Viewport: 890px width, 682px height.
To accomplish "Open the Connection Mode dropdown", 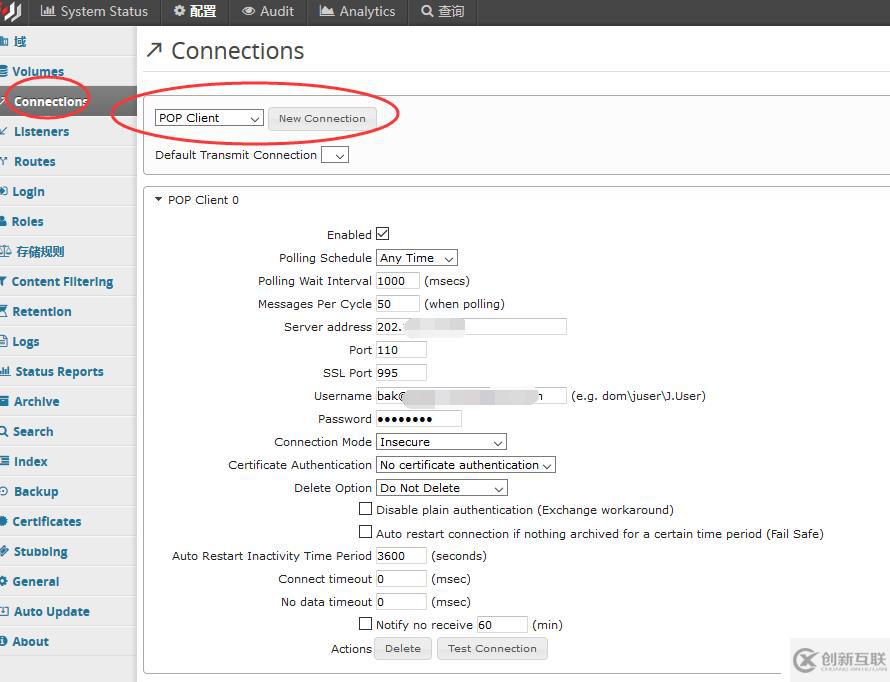I will (x=441, y=442).
